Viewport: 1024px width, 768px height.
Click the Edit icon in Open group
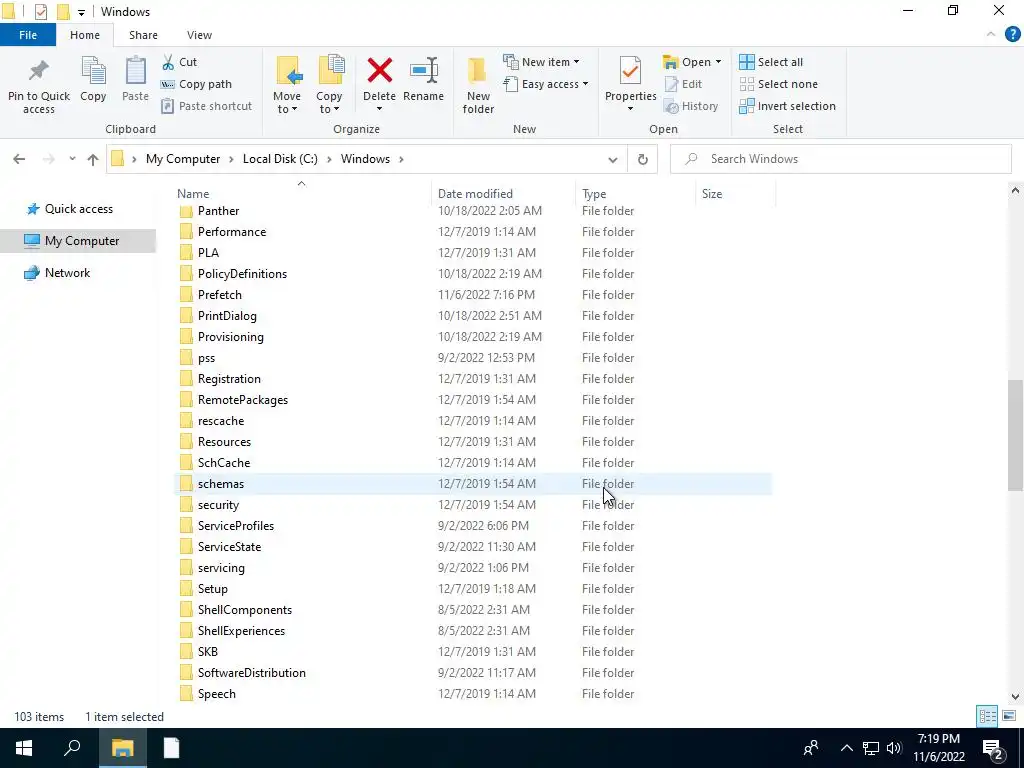[x=671, y=84]
